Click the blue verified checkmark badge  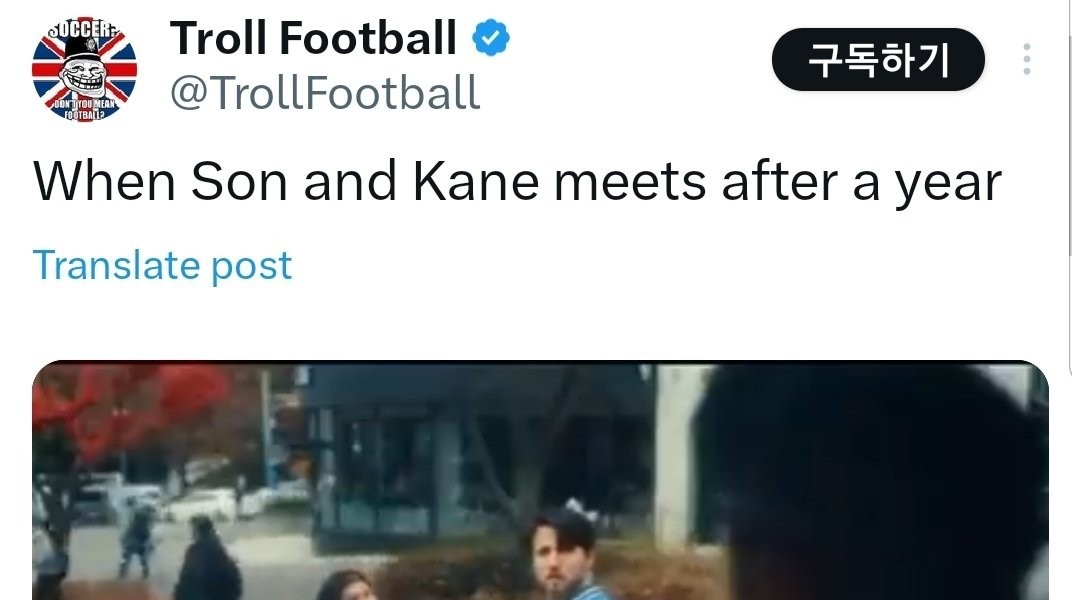tap(490, 39)
